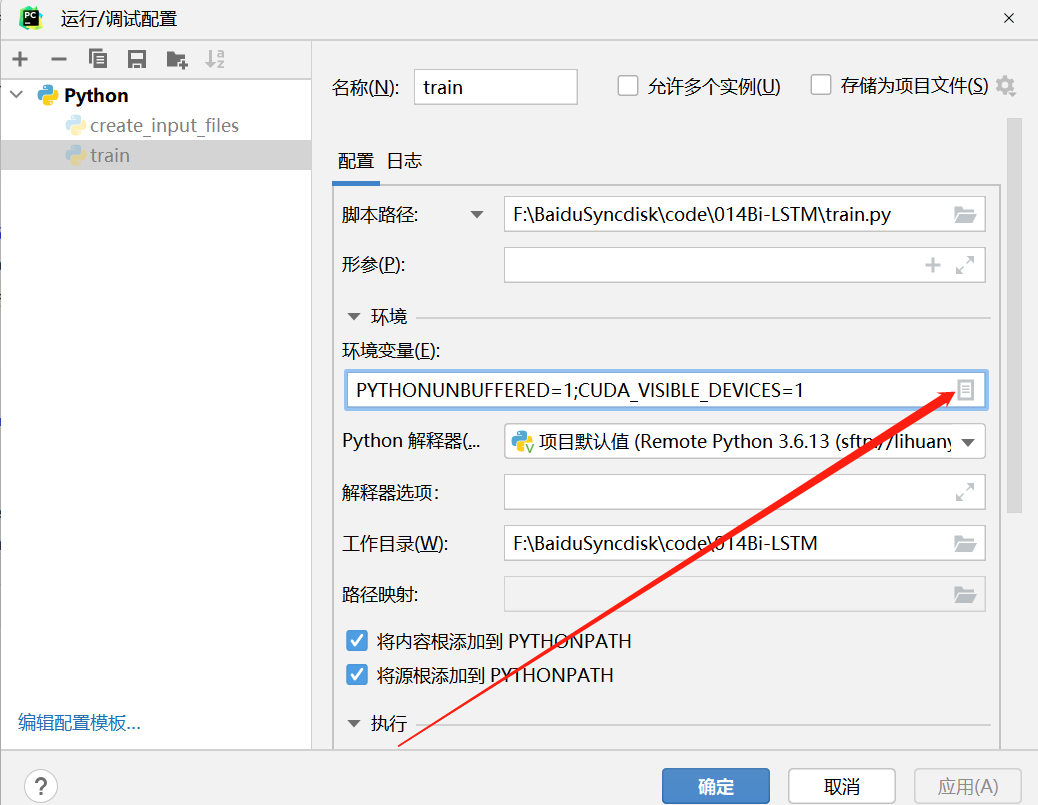1038x805 pixels.
Task: Create a new configuration folder
Action: (x=177, y=59)
